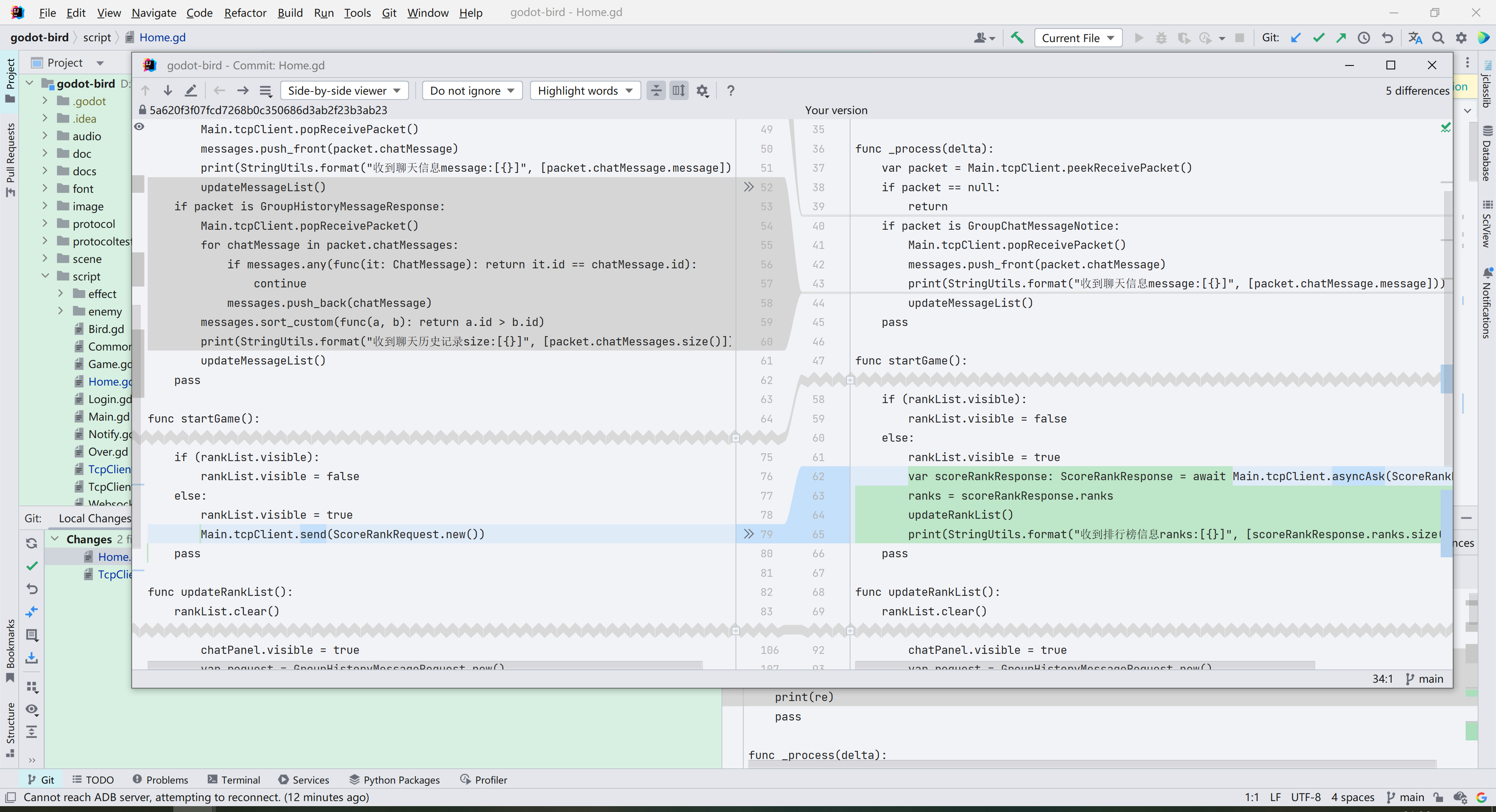Open IDE settings gear in top toolbar
Viewport: 1496px width, 812px height.
[1461, 38]
